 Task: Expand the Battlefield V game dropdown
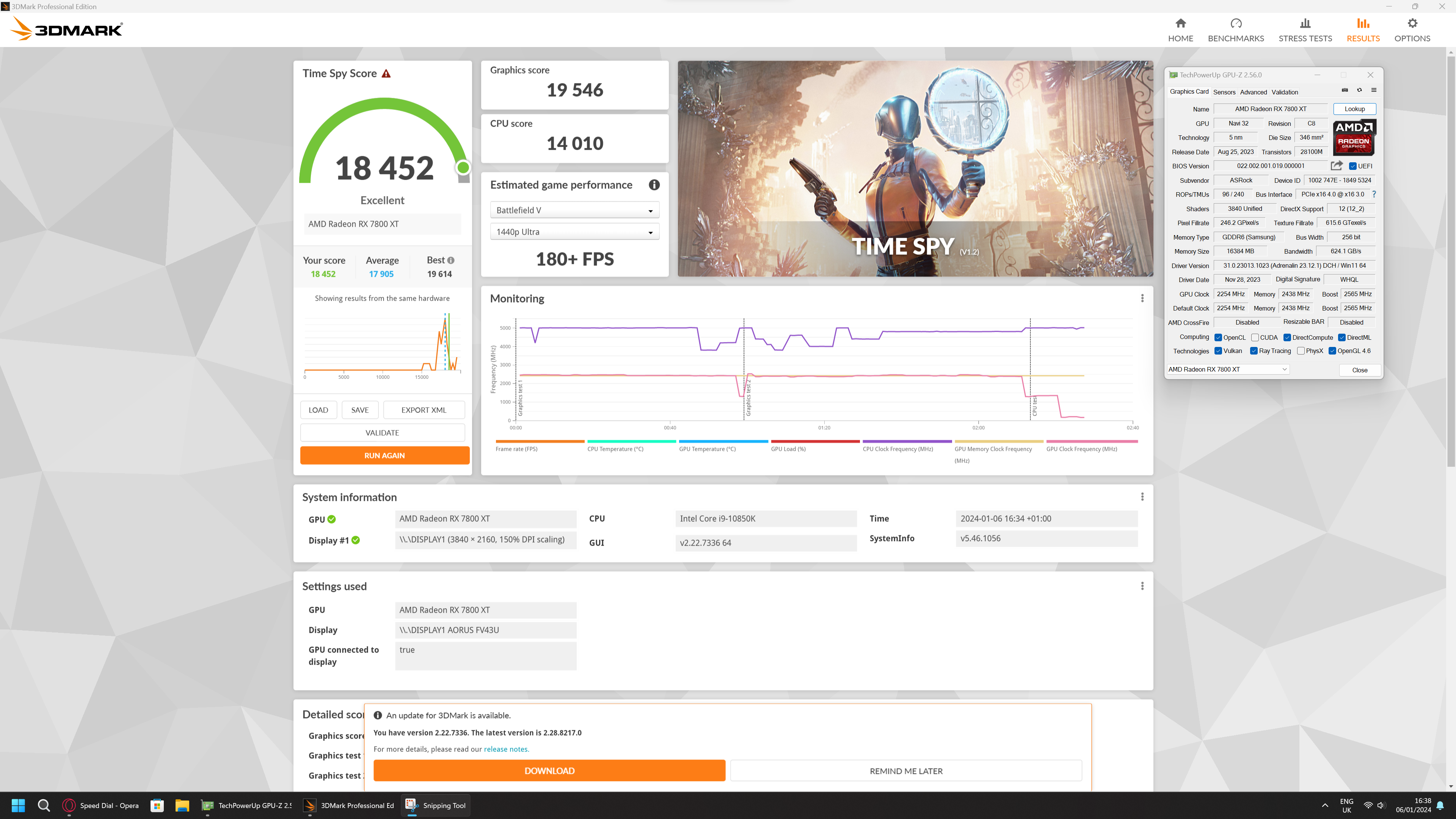pos(574,210)
